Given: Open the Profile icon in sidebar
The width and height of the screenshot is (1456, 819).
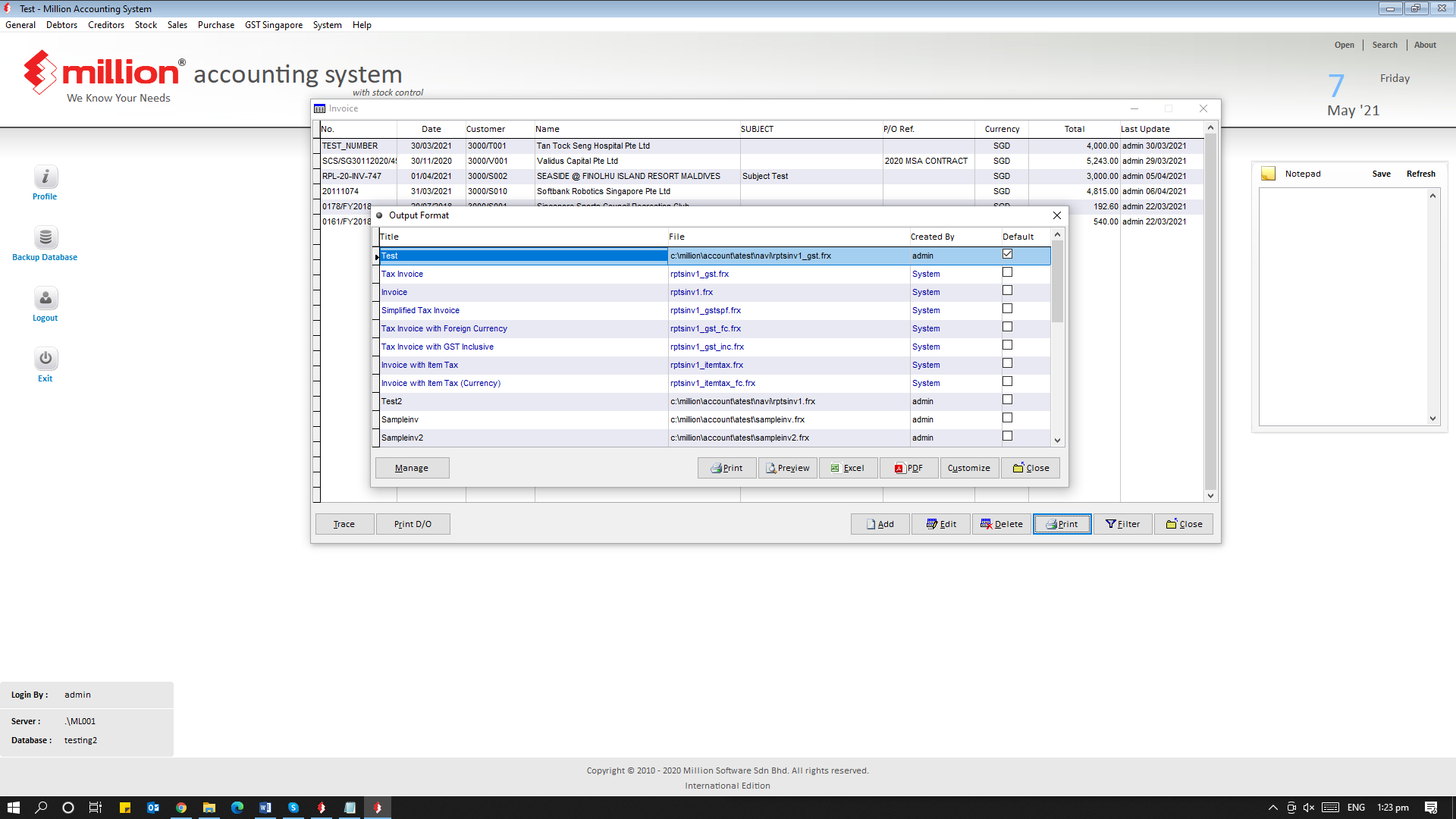Looking at the screenshot, I should [45, 177].
